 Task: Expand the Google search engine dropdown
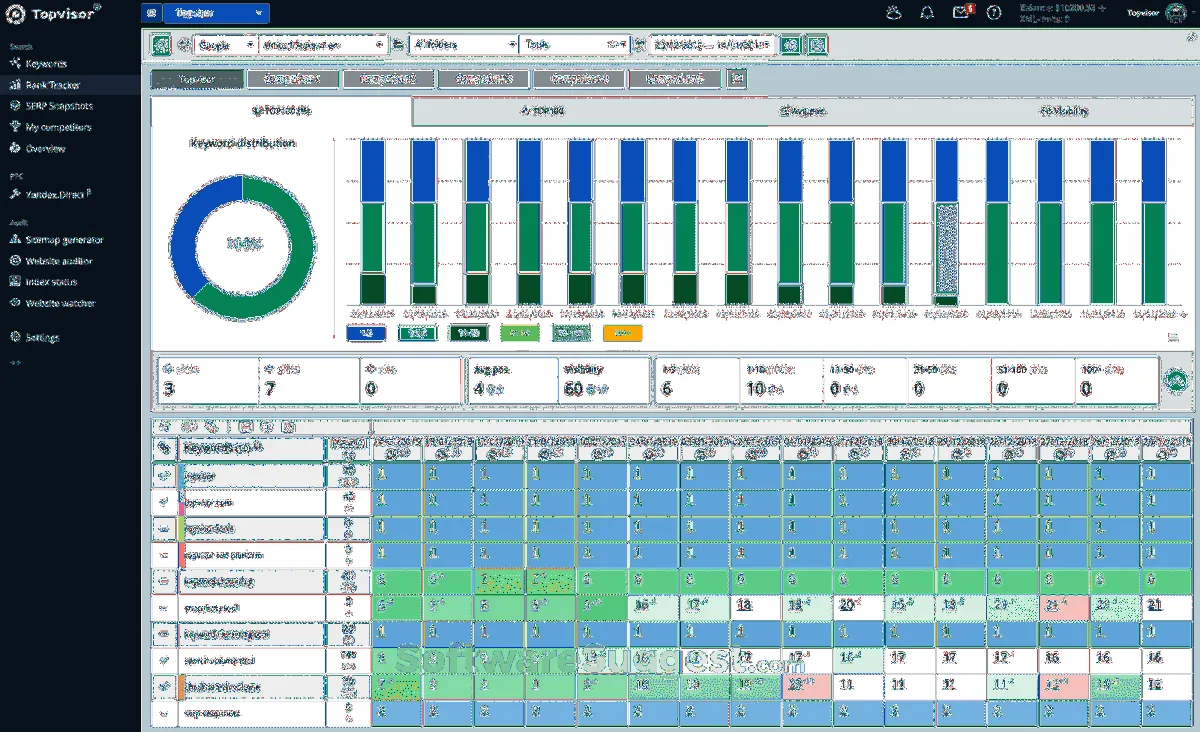coord(224,45)
